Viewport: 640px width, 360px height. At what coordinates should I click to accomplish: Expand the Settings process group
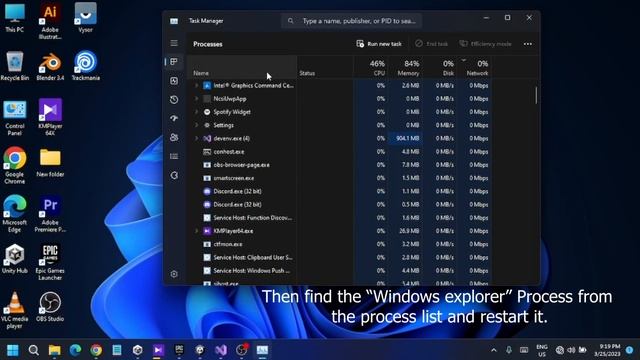pyautogui.click(x=196, y=125)
